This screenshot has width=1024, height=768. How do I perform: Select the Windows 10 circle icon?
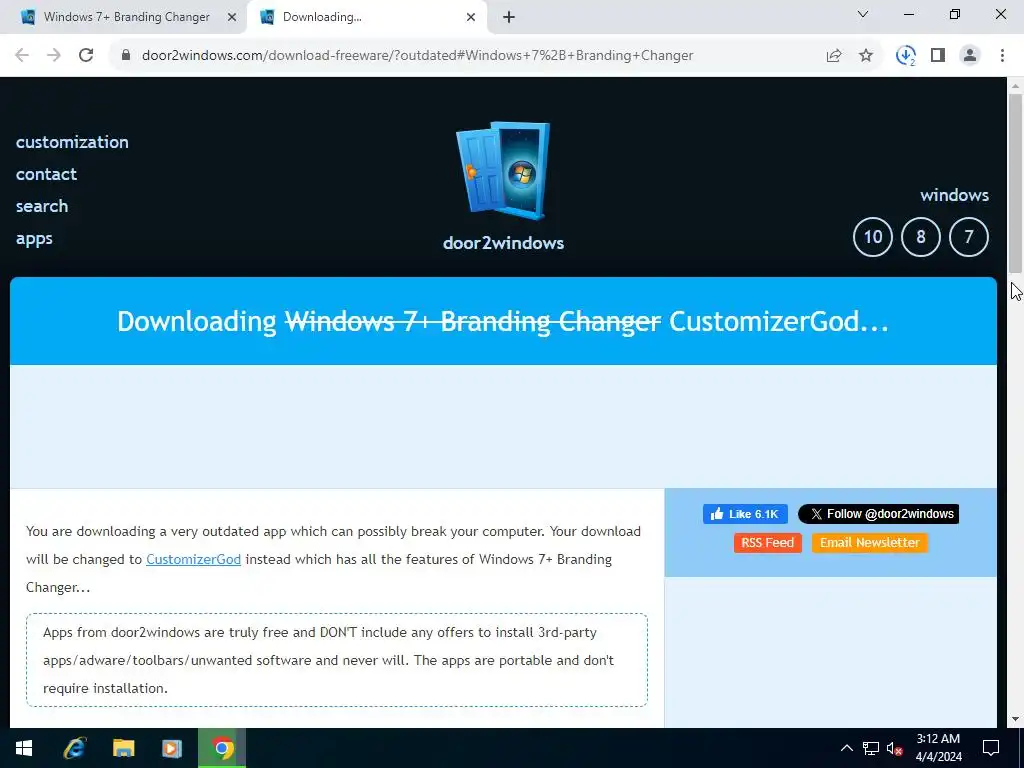872,236
